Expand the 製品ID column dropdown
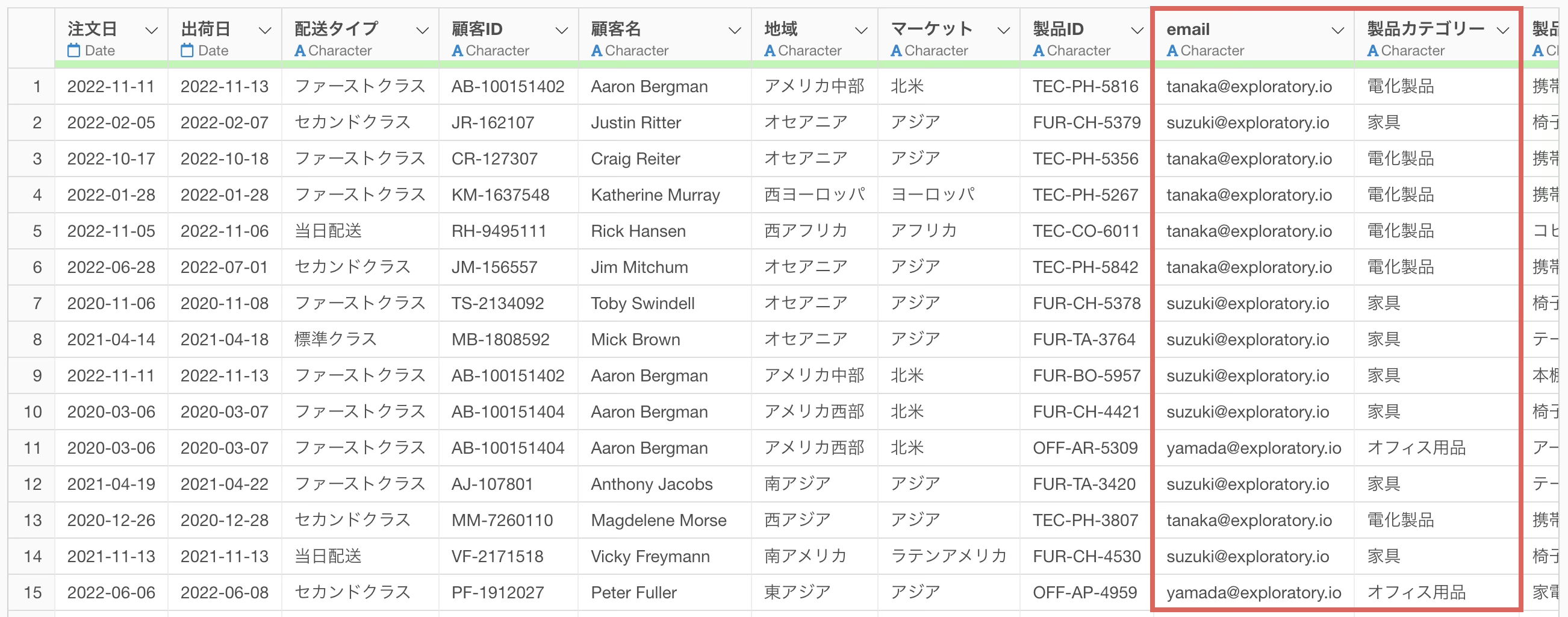 click(x=1136, y=30)
